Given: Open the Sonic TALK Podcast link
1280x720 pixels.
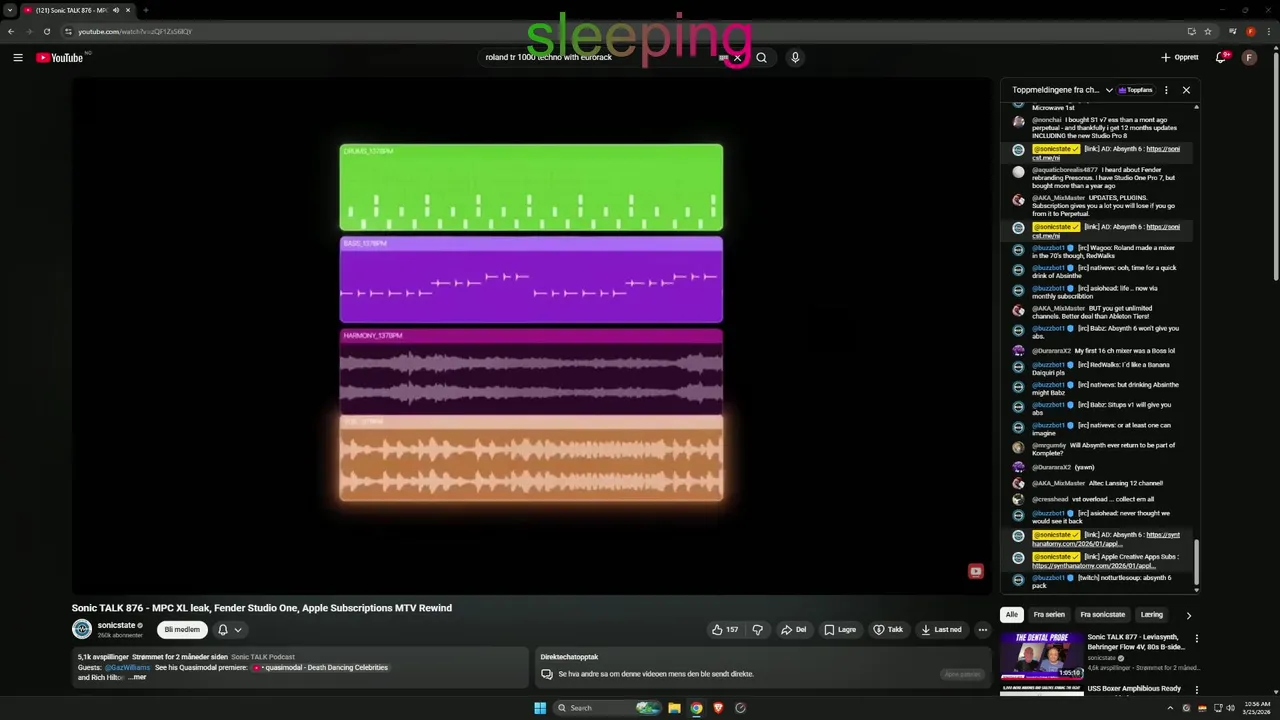Looking at the screenshot, I should (x=263, y=657).
